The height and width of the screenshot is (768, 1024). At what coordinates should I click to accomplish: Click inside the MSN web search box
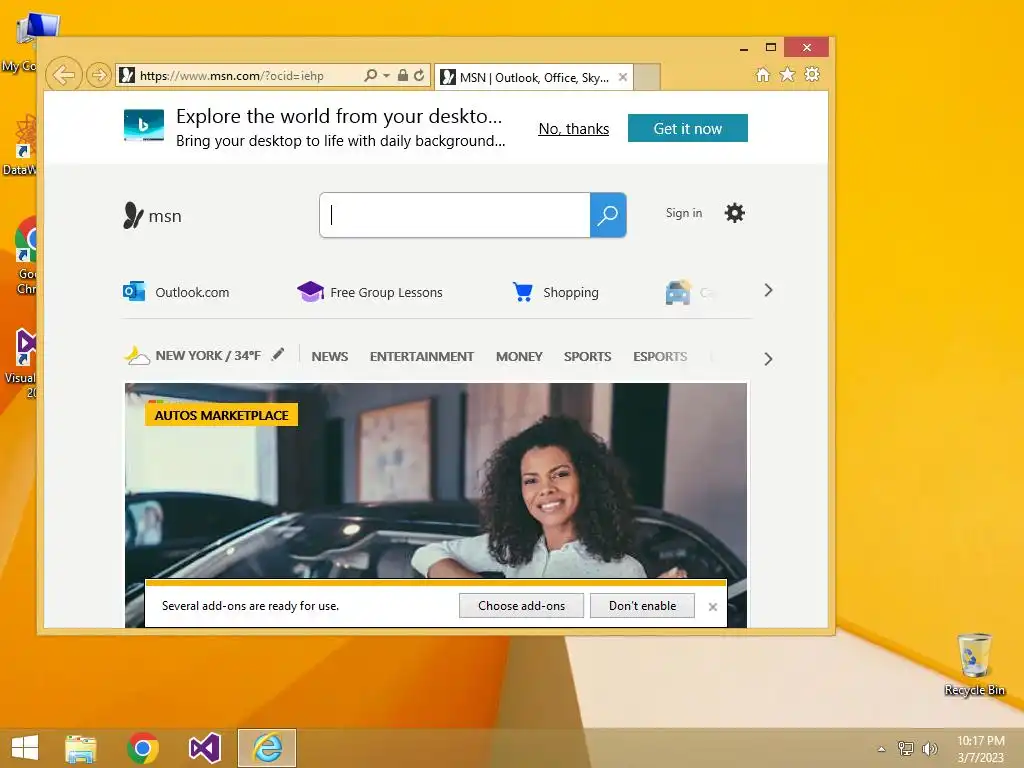455,215
